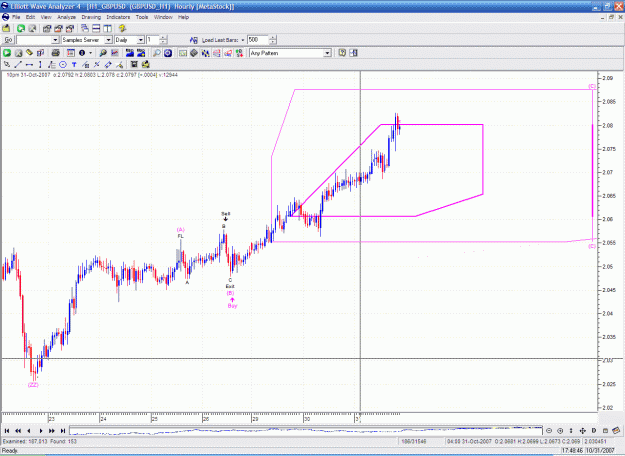Viewport: 625px width, 456px height.
Task: Click the tile windows vertically icon
Action: (x=108, y=28)
